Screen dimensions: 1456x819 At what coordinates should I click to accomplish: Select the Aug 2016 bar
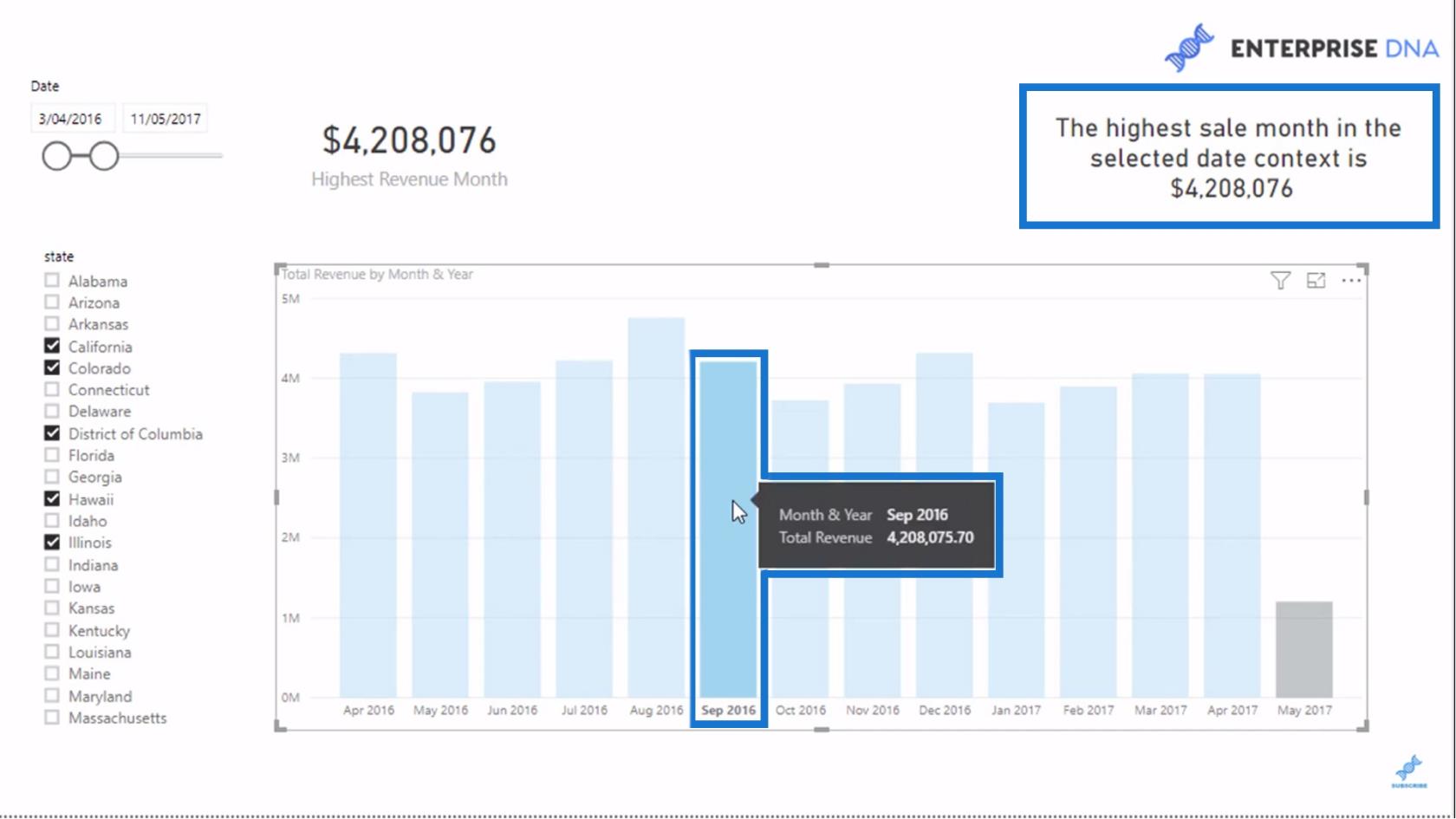click(x=656, y=508)
